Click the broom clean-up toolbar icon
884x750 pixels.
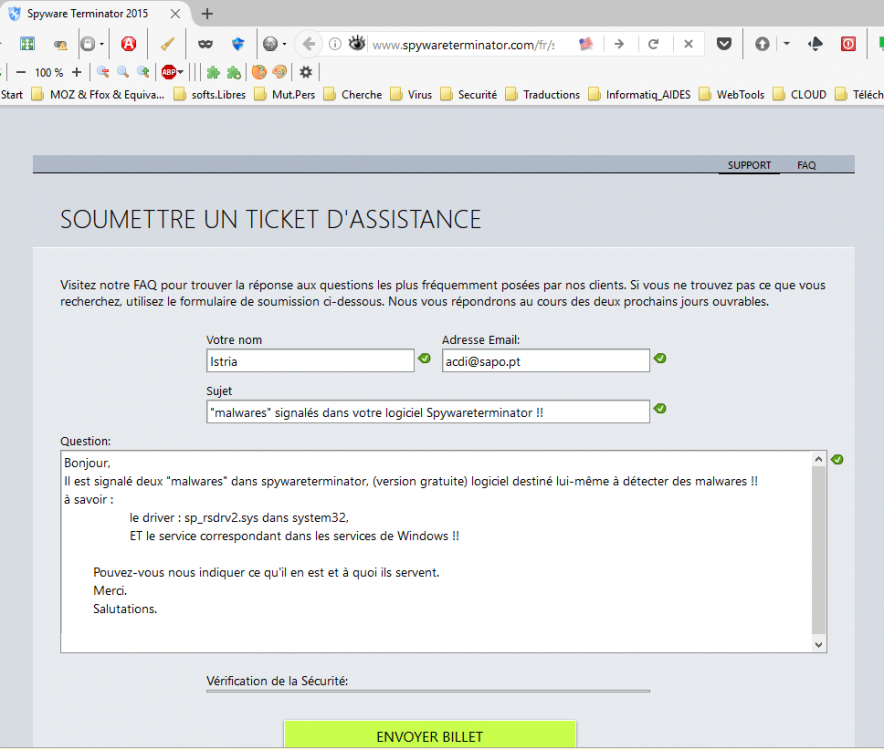(x=167, y=44)
